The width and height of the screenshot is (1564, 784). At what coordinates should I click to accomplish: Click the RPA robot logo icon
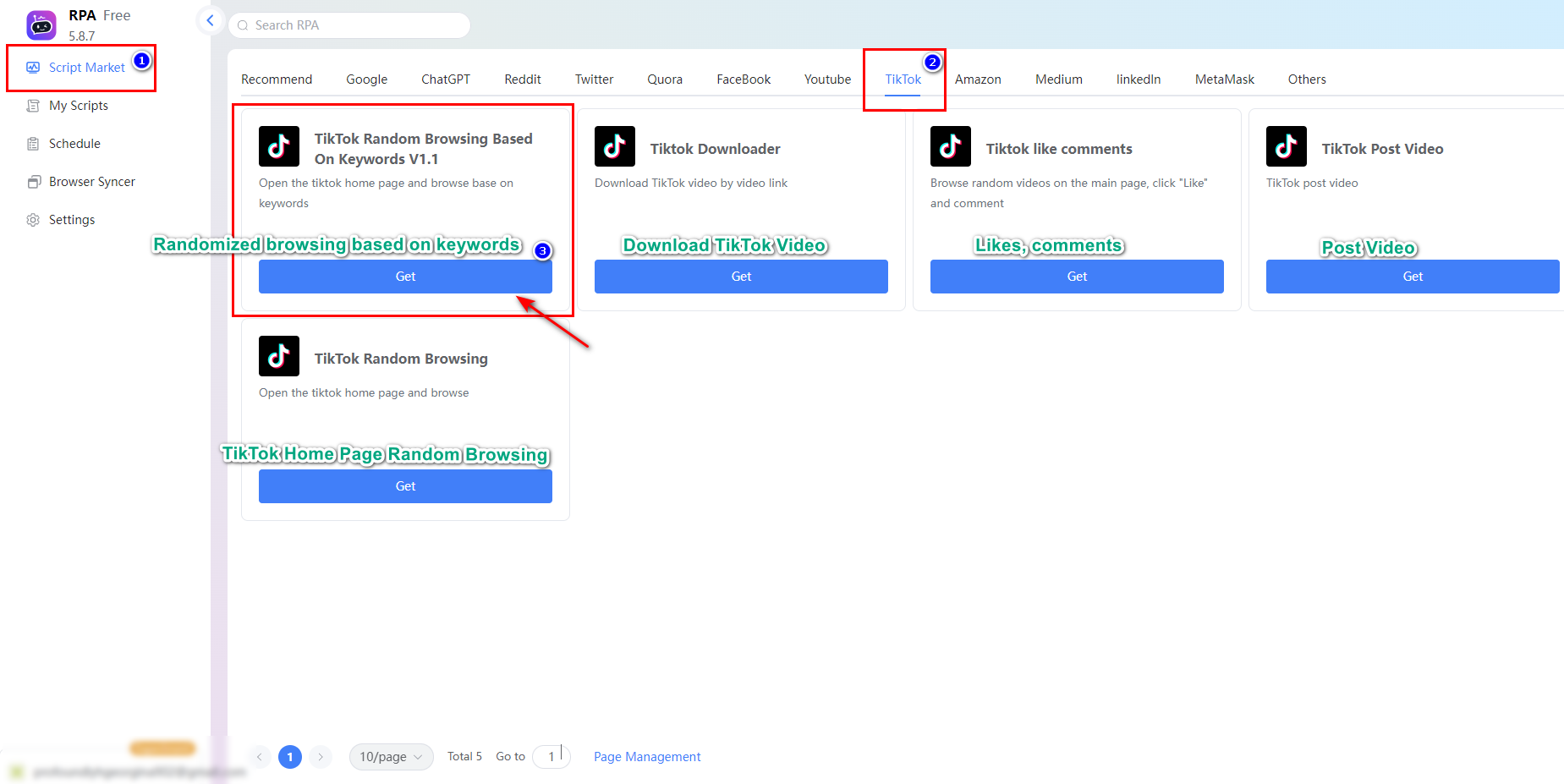click(x=41, y=25)
